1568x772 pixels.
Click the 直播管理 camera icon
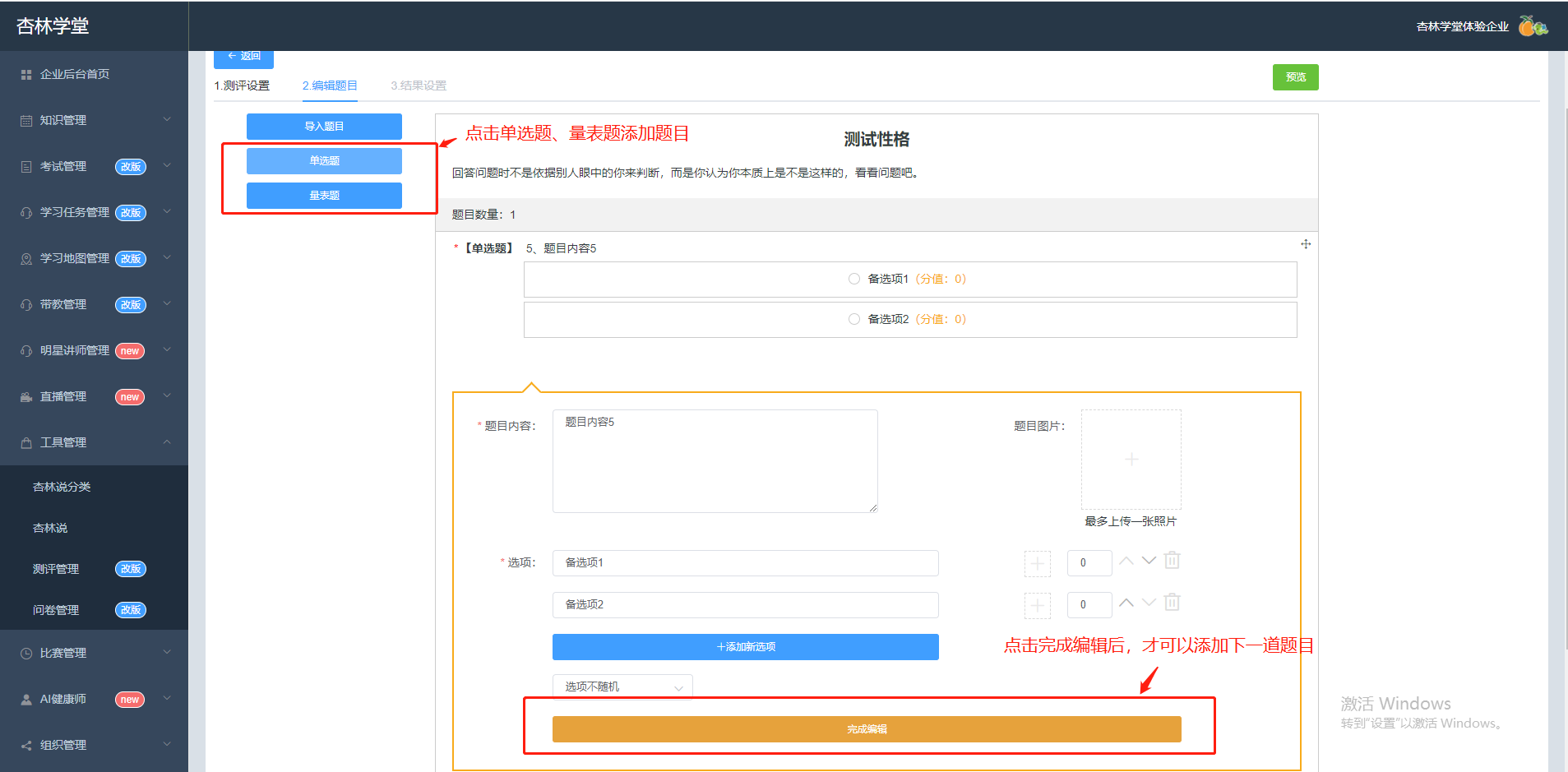[26, 397]
